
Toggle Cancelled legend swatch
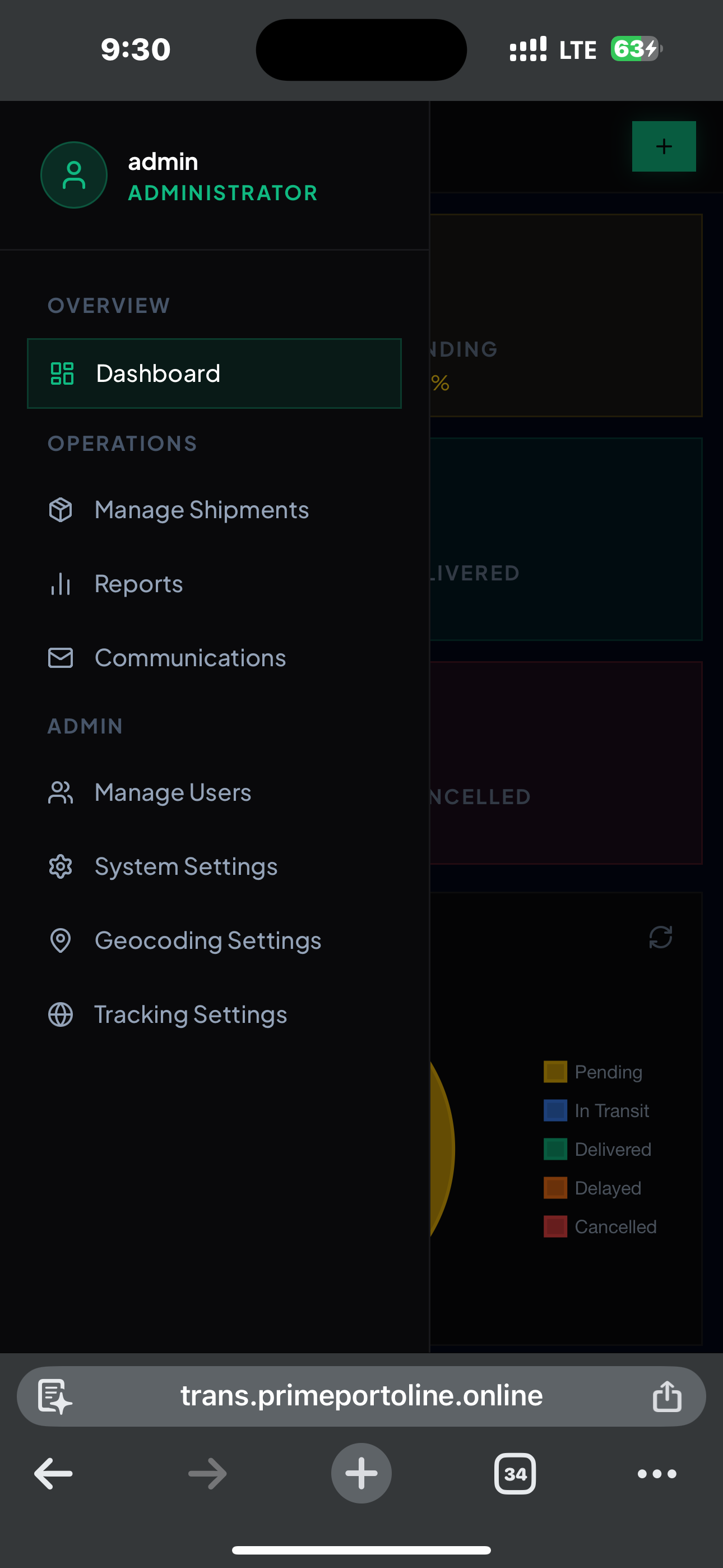[x=555, y=1226]
